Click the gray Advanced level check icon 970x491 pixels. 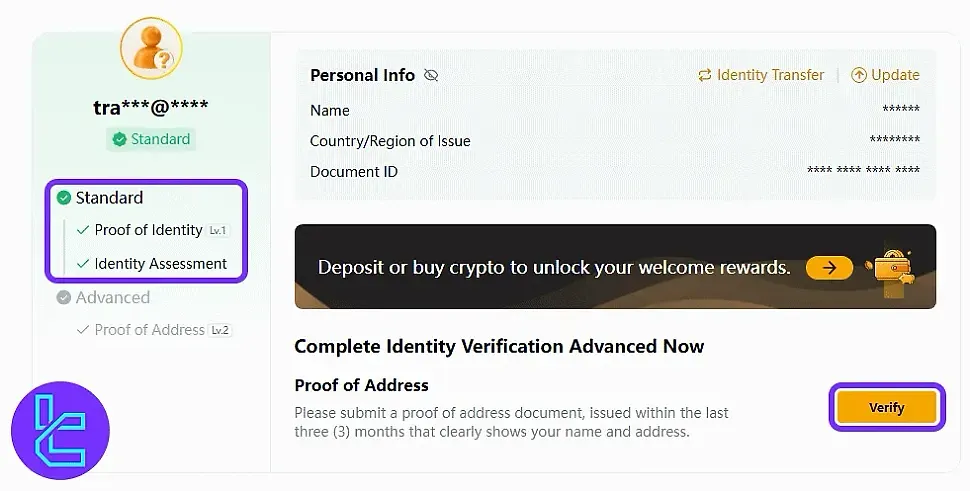pos(64,297)
